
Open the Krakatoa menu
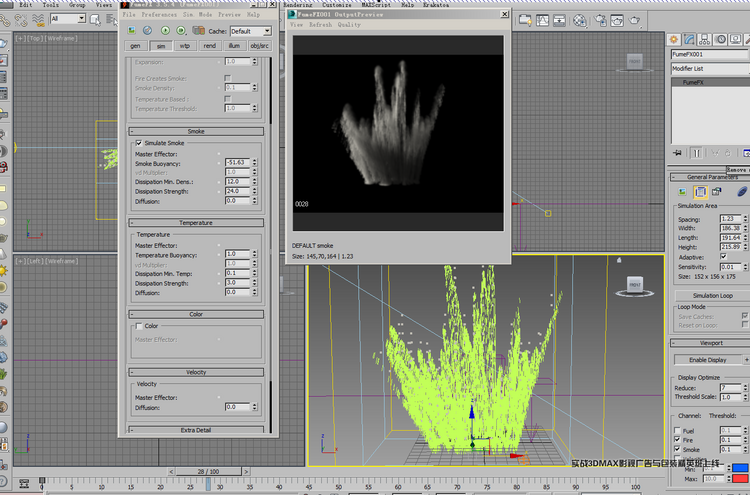click(436, 4)
